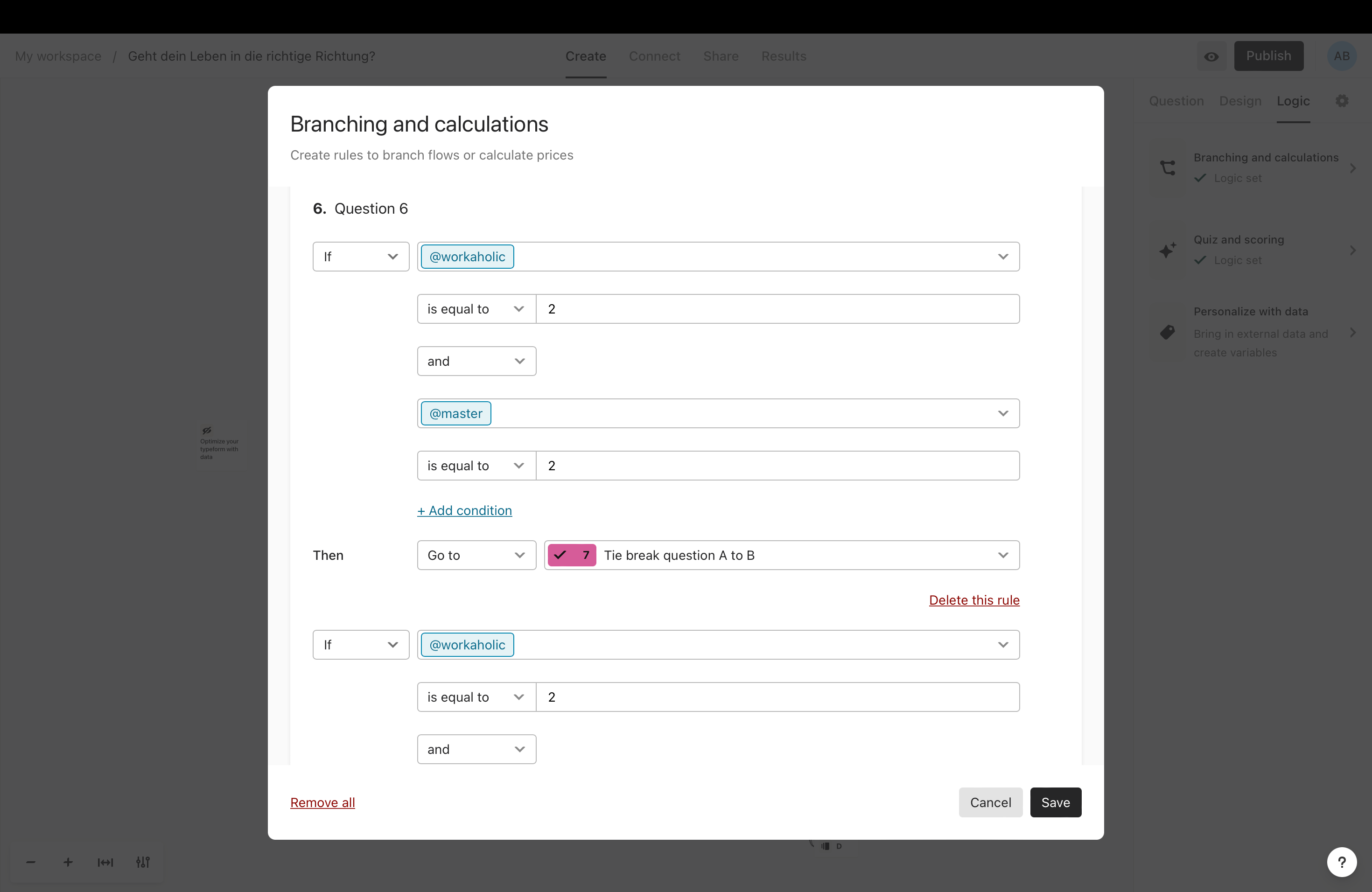Click the question 7 pink badge
The width and height of the screenshot is (1372, 892).
tap(571, 555)
